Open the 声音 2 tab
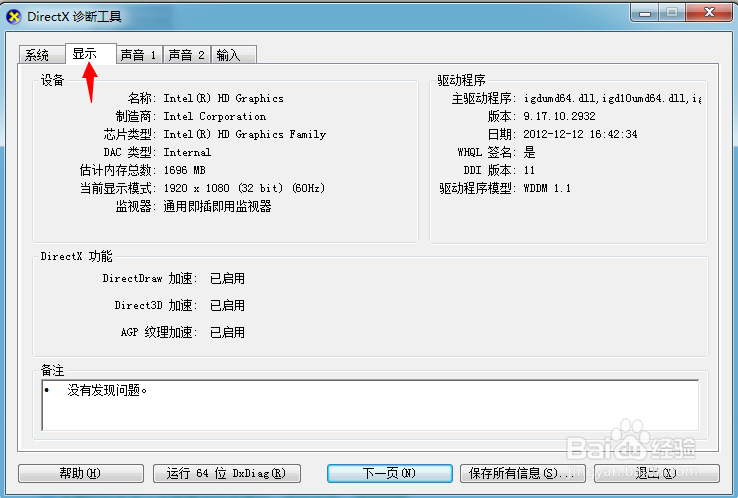This screenshot has height=498, width=738. pyautogui.click(x=187, y=55)
